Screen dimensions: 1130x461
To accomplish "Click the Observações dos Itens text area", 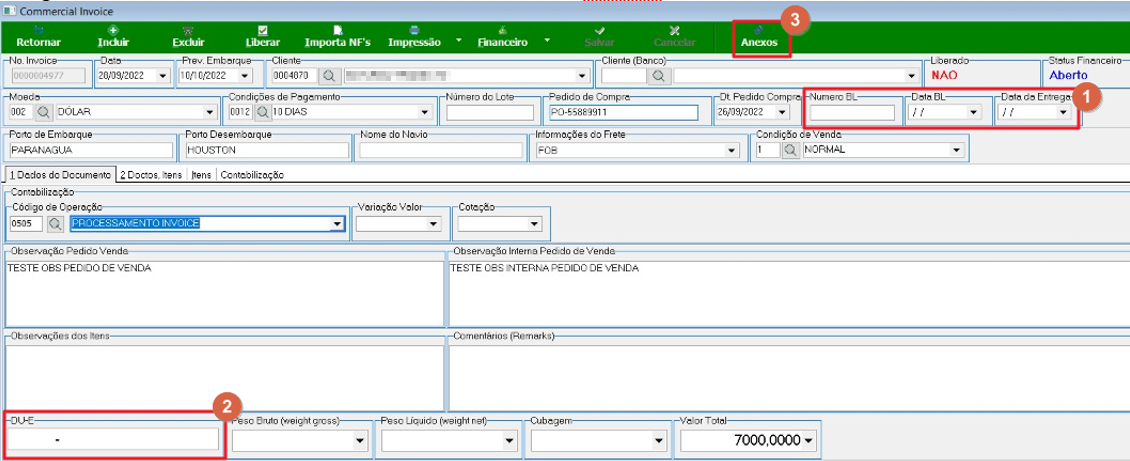I will (224, 377).
